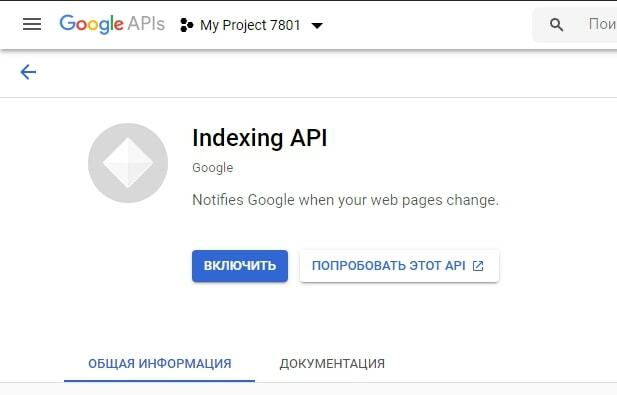Viewport: 617px width, 395px height.
Task: Click the magnifying glass search icon
Action: (556, 25)
